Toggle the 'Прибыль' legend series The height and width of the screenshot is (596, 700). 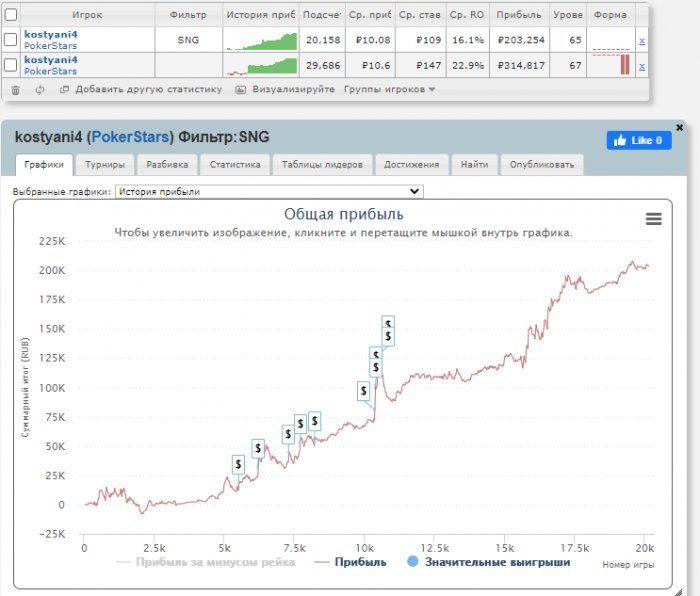pos(350,562)
